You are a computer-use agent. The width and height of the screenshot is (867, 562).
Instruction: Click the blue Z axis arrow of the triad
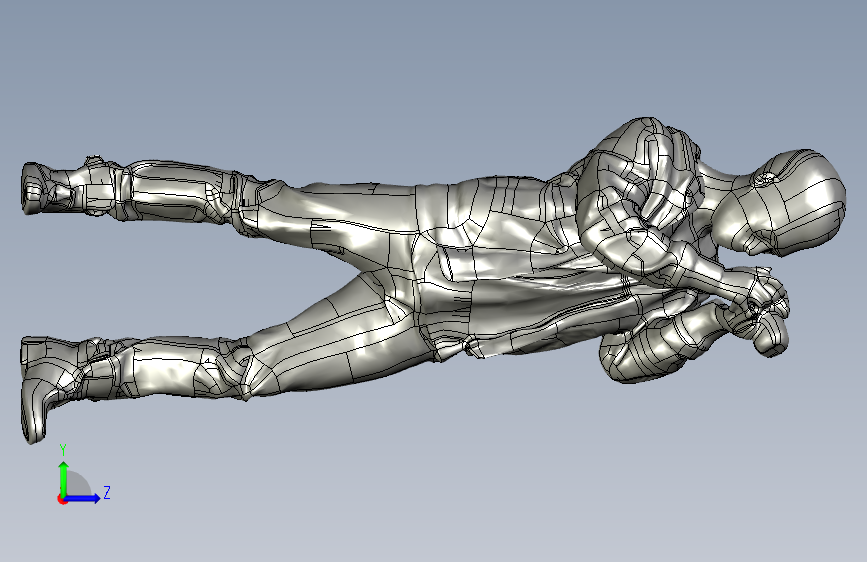click(x=82, y=498)
